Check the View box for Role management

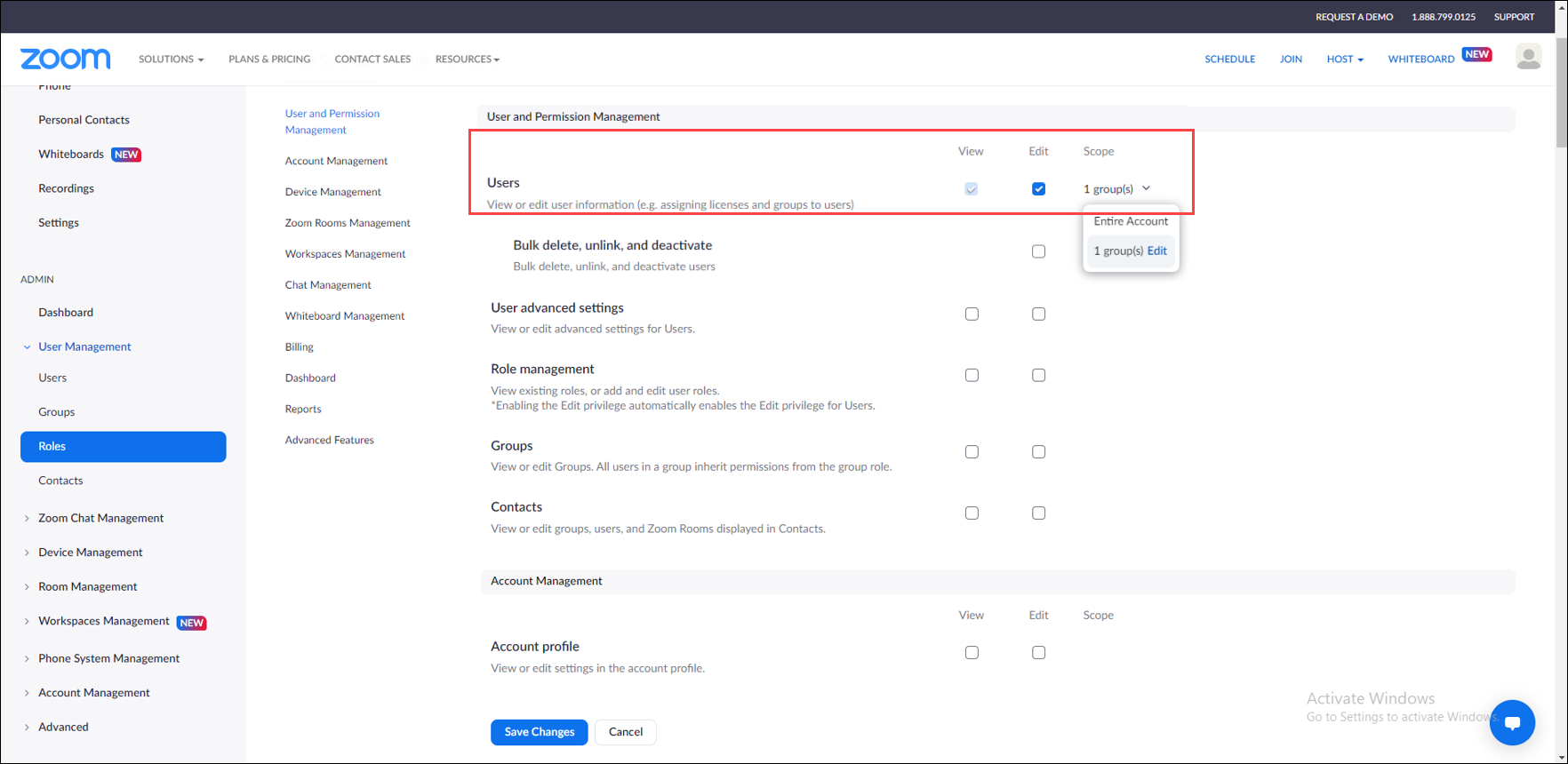(x=972, y=376)
